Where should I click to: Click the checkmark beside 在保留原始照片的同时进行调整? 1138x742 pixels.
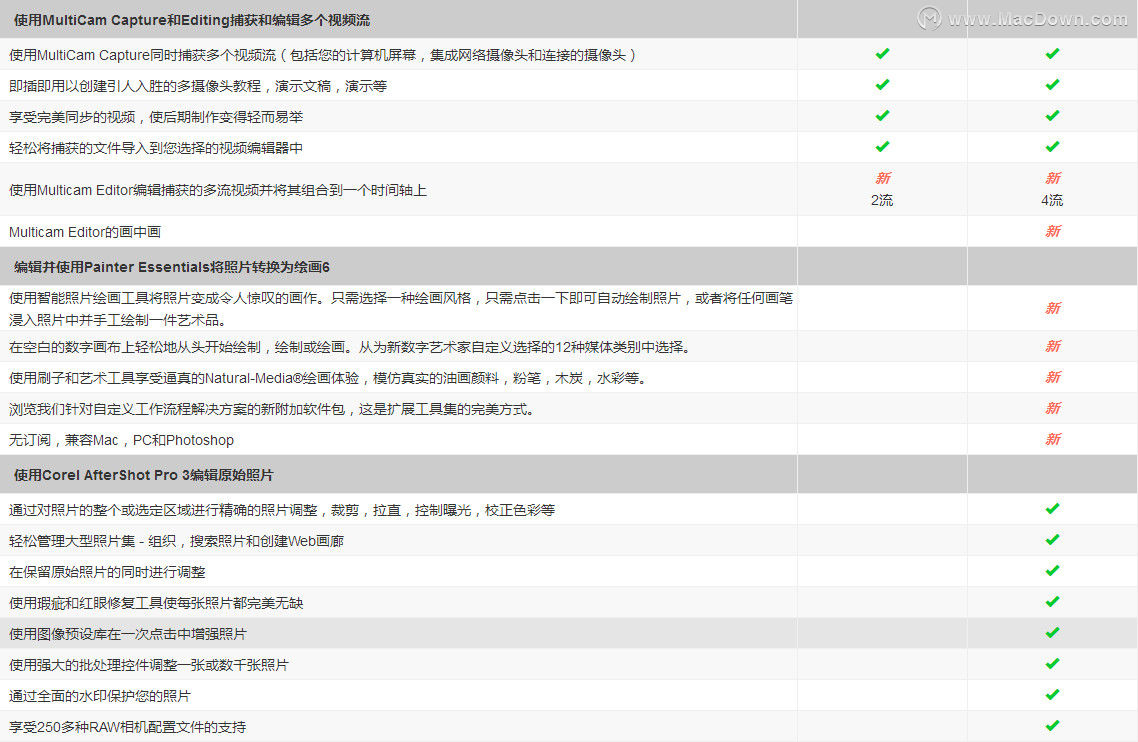(1052, 571)
